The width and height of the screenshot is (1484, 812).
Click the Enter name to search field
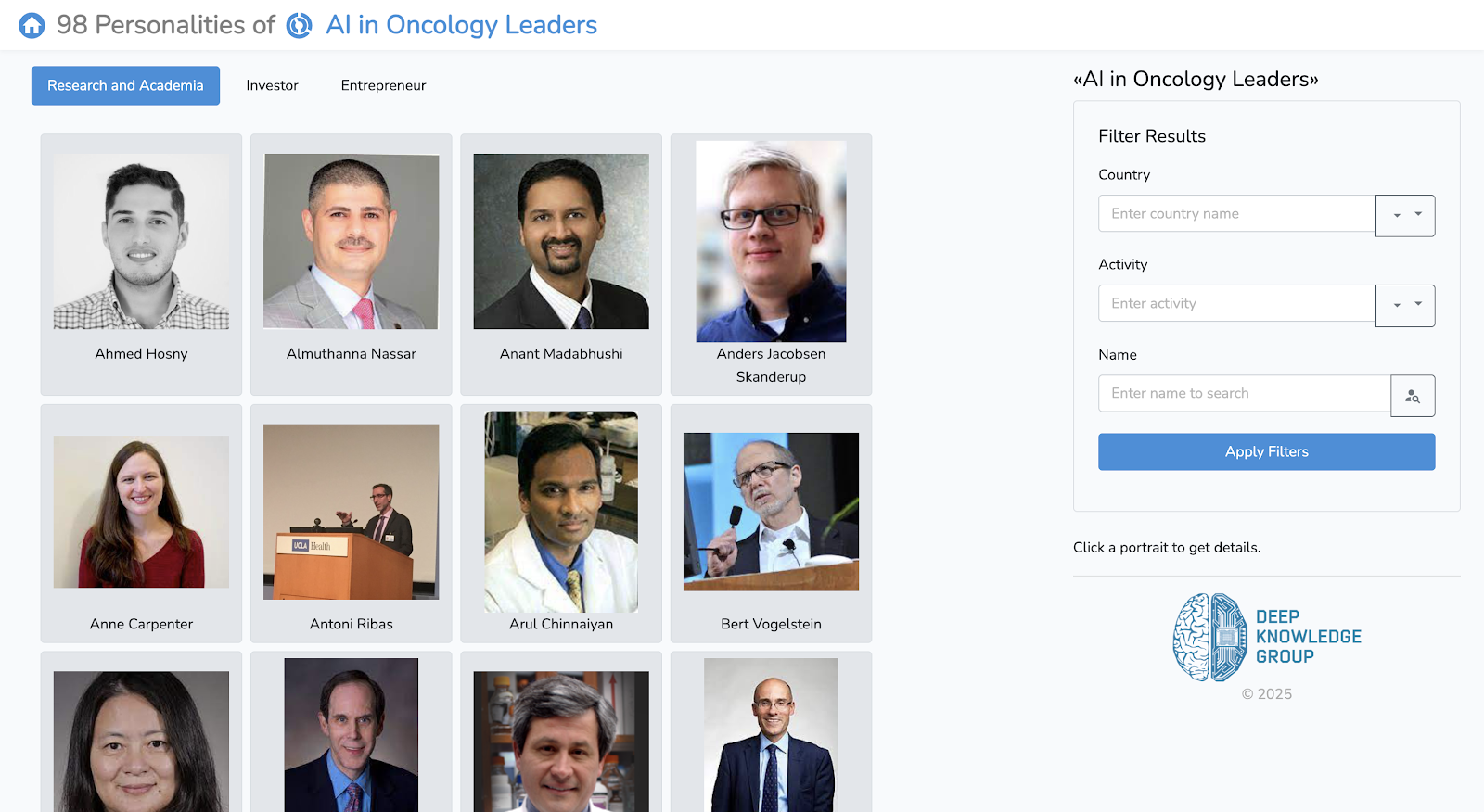(x=1244, y=393)
